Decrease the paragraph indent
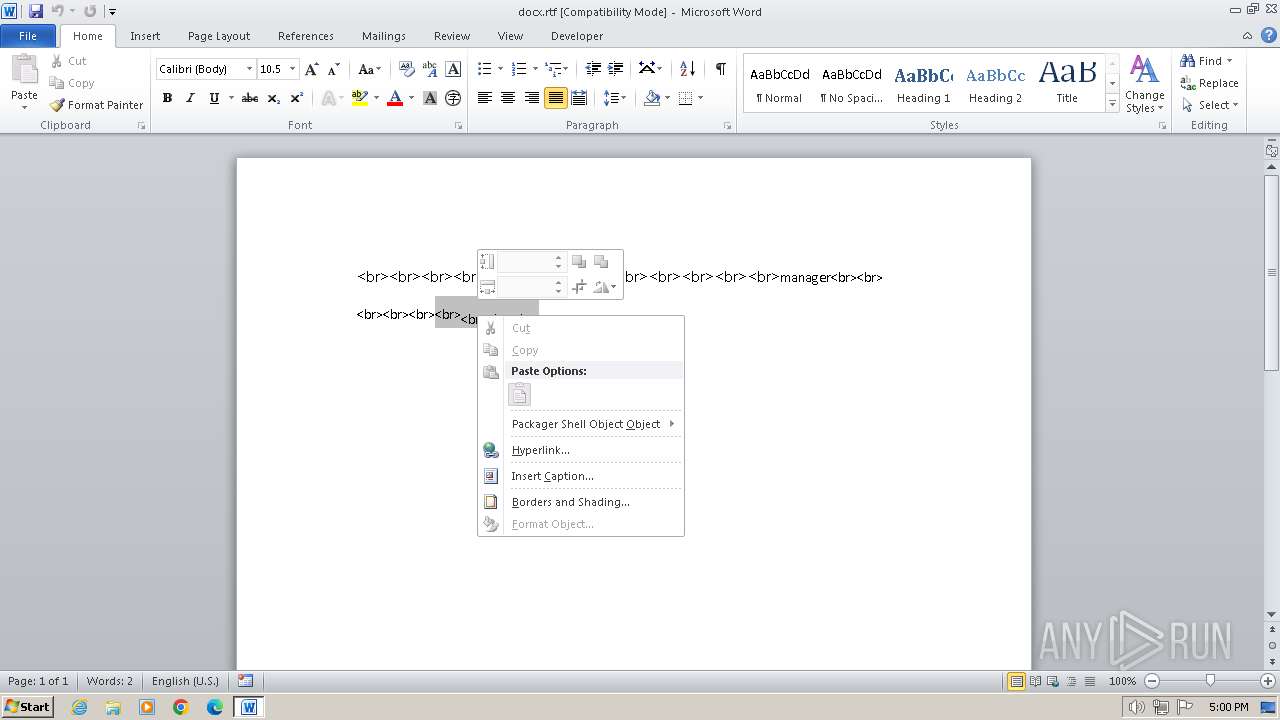 [593, 69]
